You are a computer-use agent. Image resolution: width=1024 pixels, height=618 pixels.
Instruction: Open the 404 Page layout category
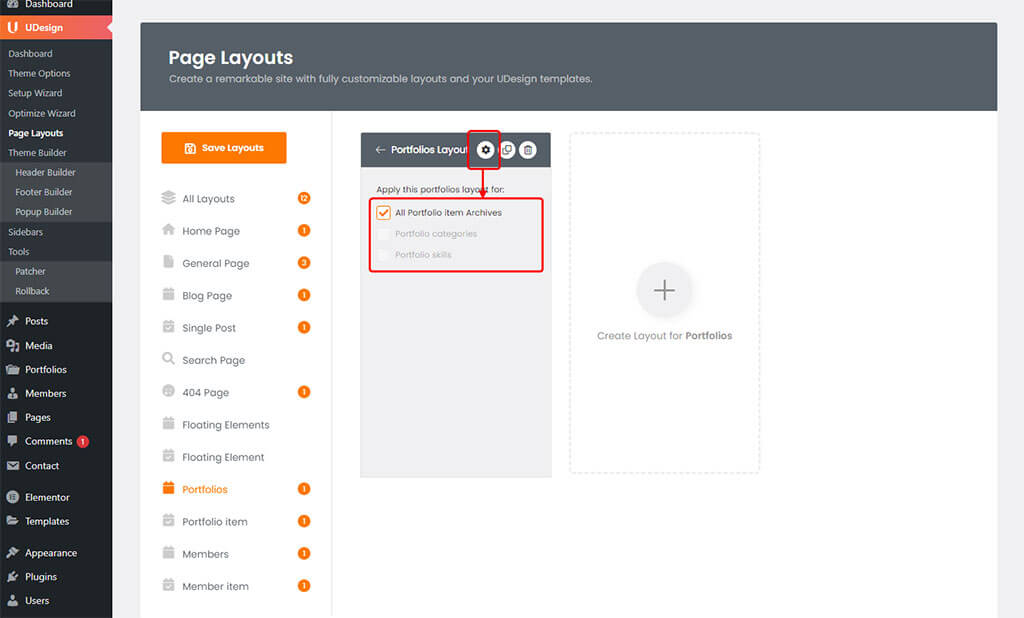pyautogui.click(x=205, y=393)
